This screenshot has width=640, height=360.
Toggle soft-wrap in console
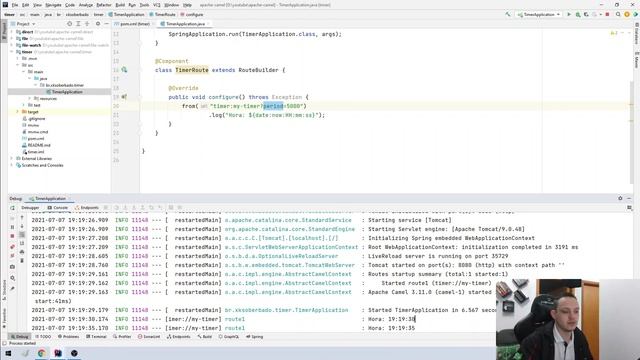tap(22, 235)
